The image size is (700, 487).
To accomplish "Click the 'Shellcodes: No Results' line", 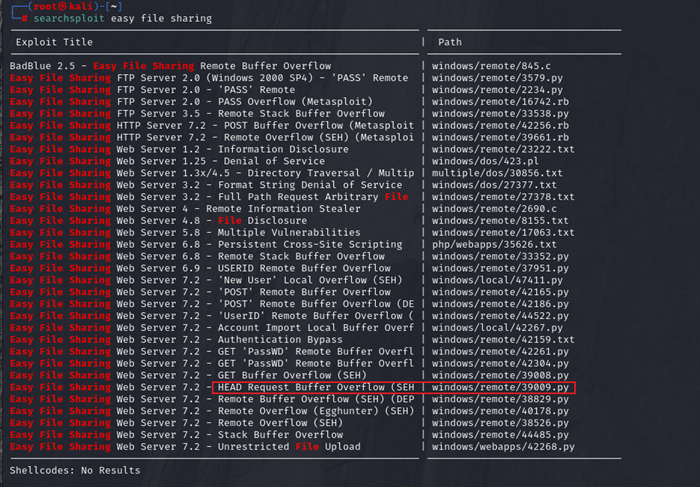I will point(75,470).
